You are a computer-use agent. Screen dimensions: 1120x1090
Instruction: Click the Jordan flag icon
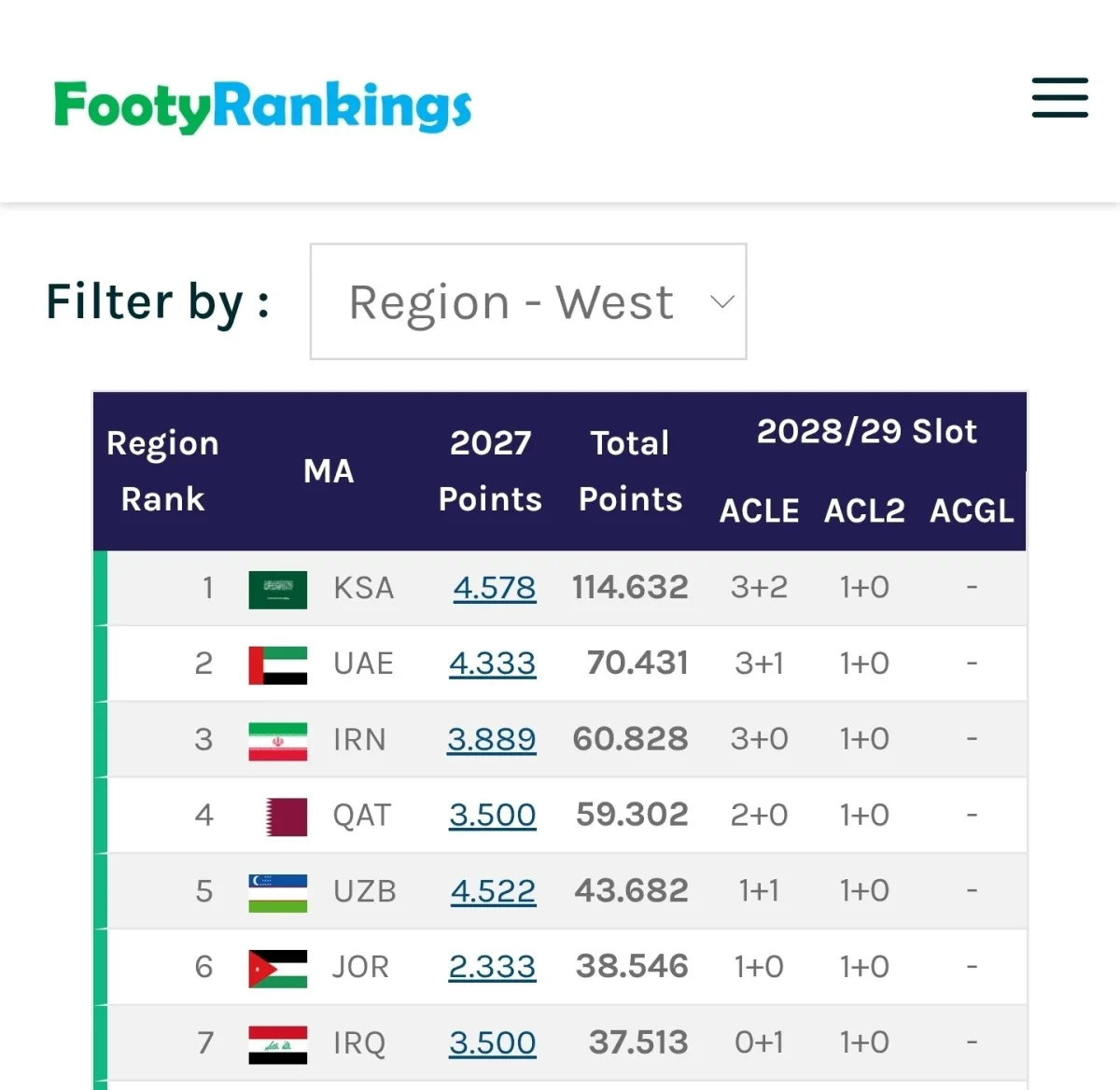click(x=278, y=969)
